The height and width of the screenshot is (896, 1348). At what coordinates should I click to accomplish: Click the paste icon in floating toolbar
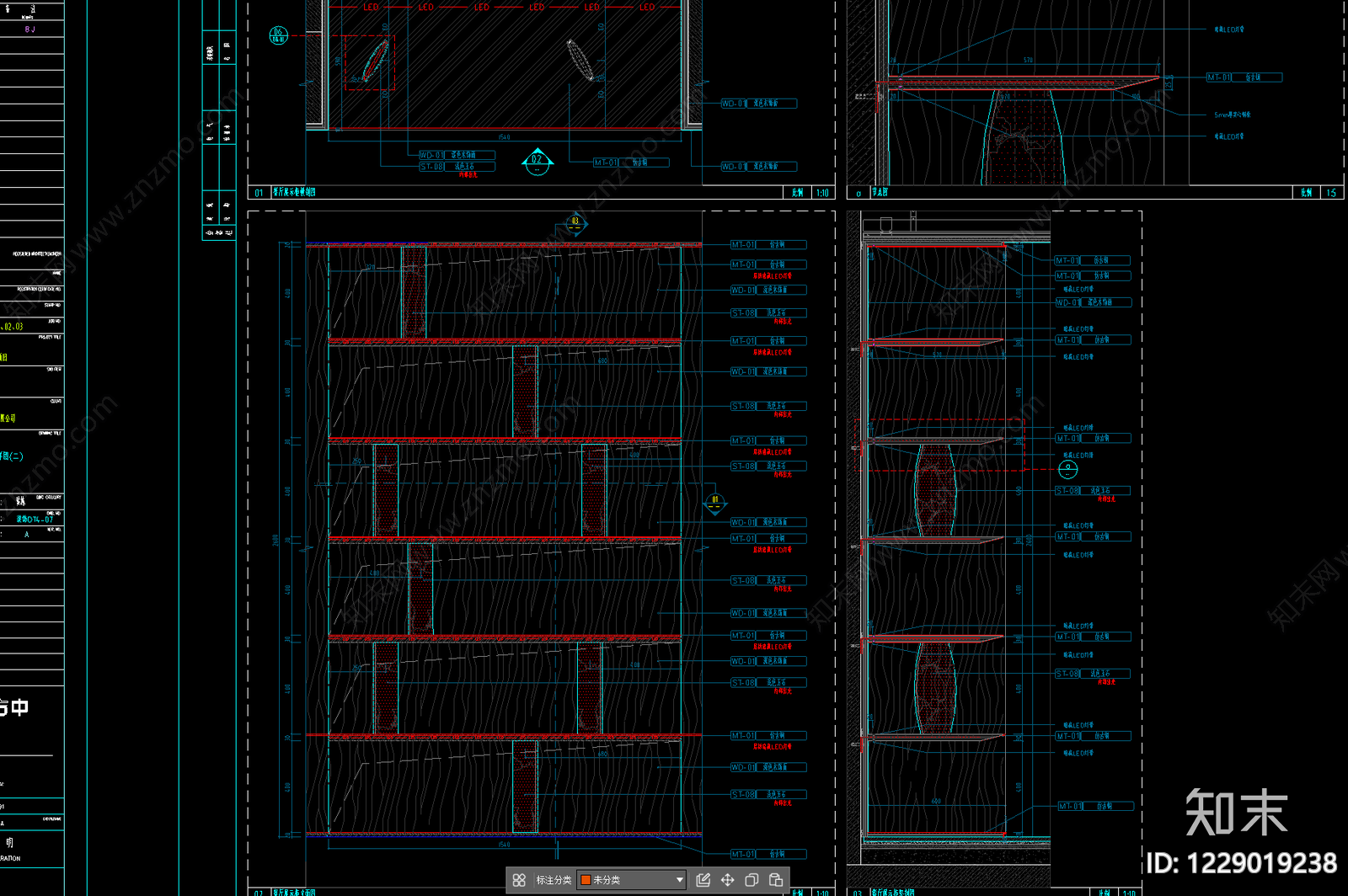pos(776,880)
